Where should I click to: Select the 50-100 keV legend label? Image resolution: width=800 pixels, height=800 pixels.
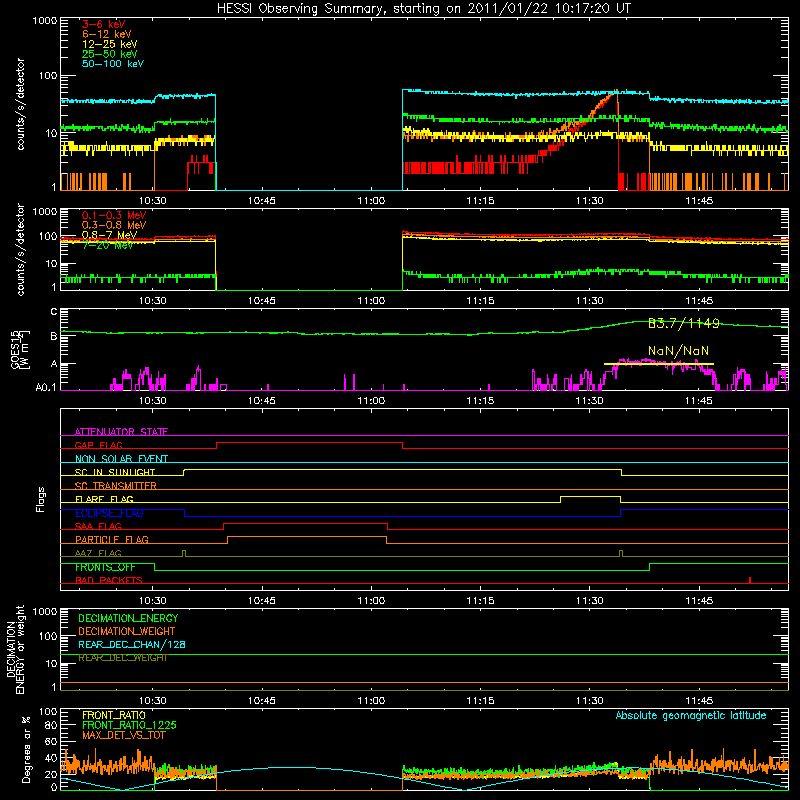[x=113, y=64]
